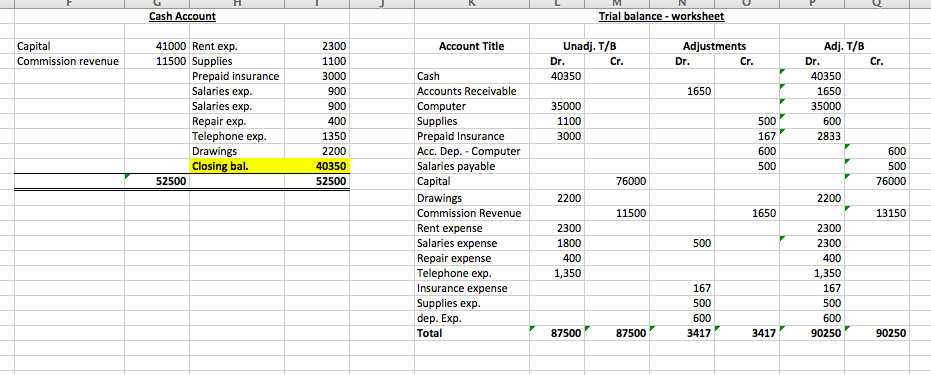
Task: Select the 'Insurance expense' row label
Action: (x=471, y=288)
